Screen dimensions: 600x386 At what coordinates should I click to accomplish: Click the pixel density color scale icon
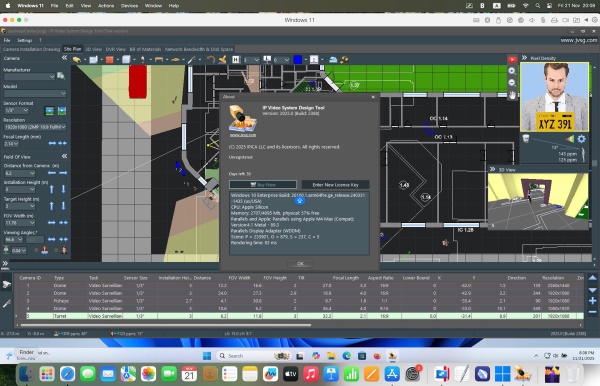[570, 139]
